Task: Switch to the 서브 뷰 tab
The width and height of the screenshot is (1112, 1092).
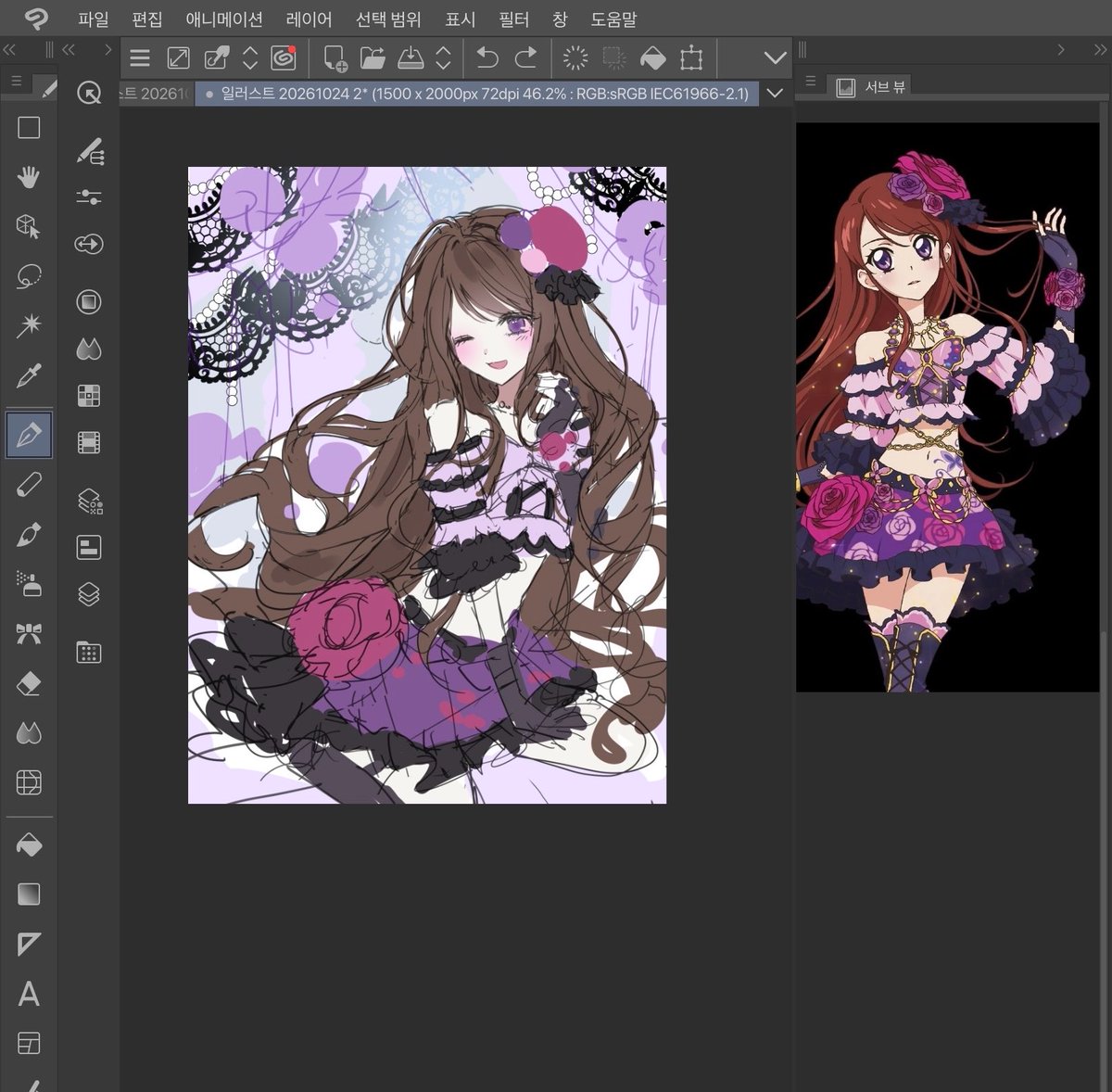Action: click(x=872, y=87)
